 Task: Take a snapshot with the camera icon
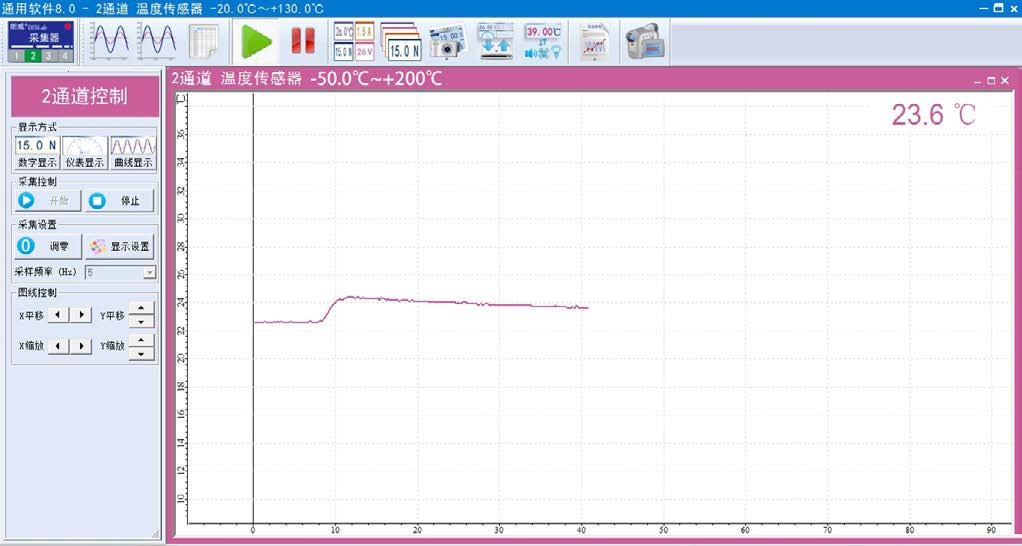click(x=447, y=41)
